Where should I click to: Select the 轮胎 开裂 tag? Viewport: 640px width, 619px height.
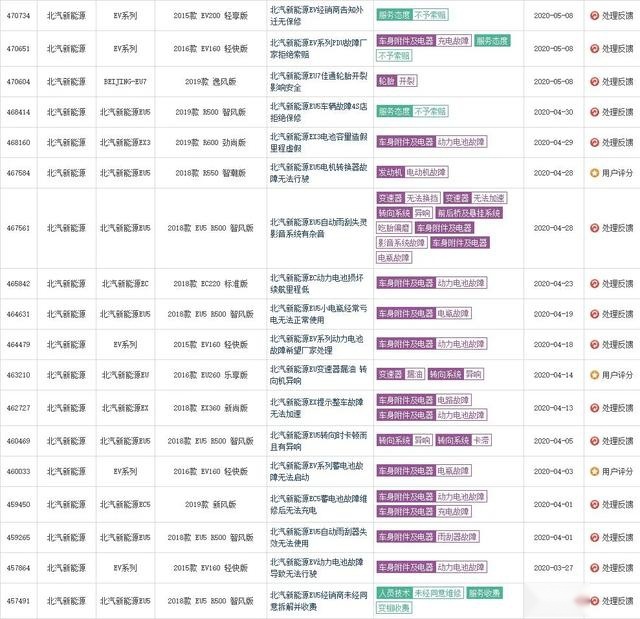point(397,81)
